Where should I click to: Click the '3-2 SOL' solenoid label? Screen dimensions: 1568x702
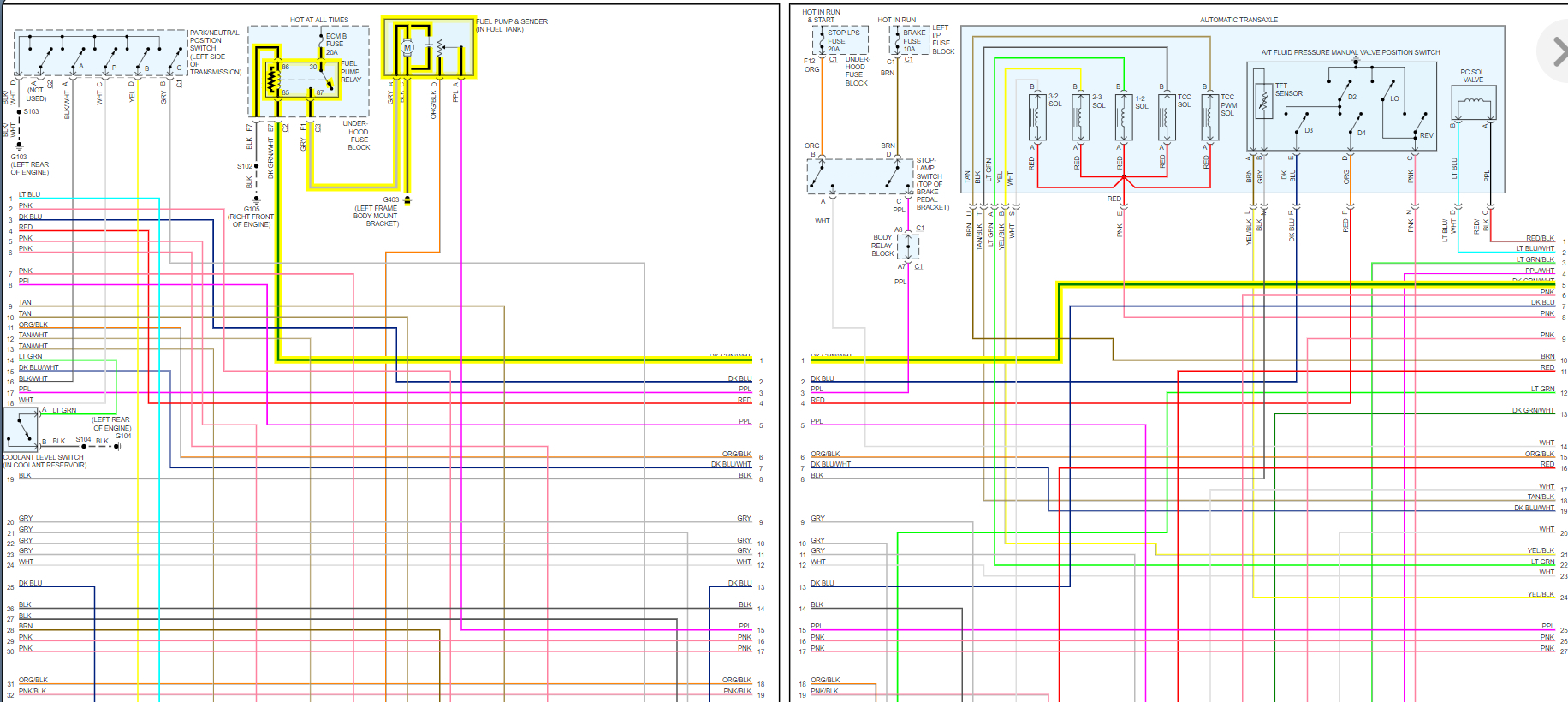(x=1054, y=100)
